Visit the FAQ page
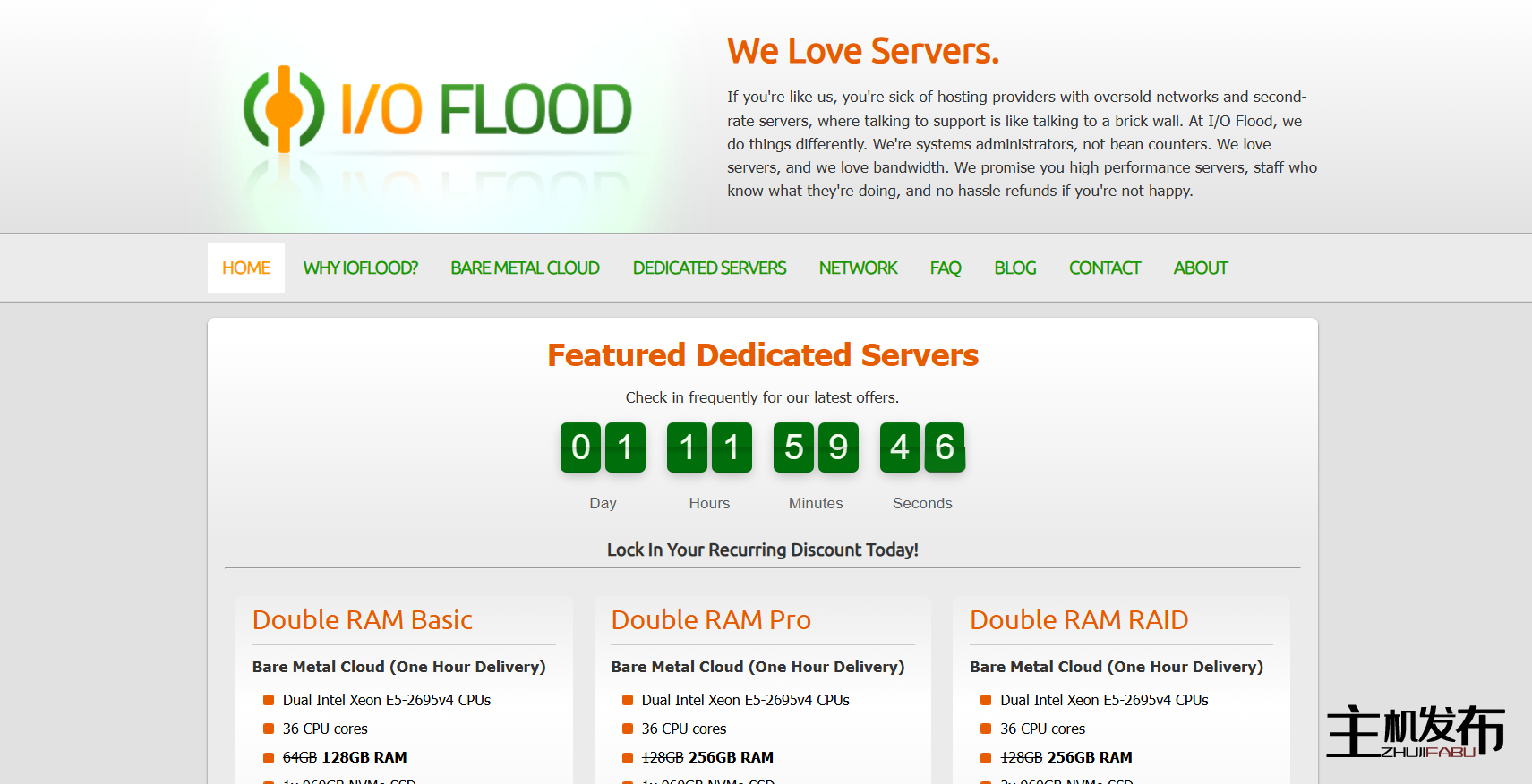1532x784 pixels. point(946,268)
